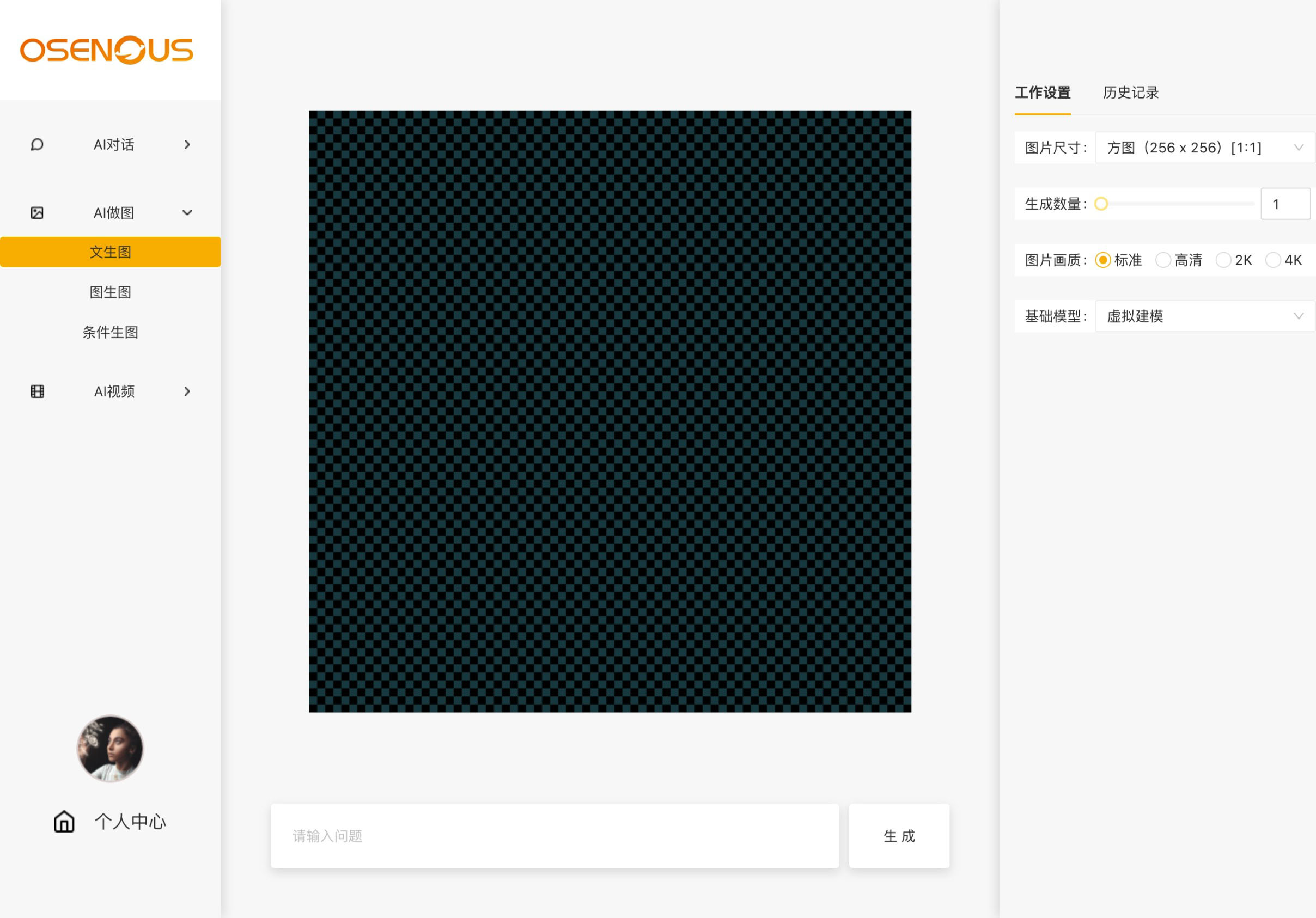Select the 2K quality radio button
The height and width of the screenshot is (918, 1316).
(x=1223, y=260)
